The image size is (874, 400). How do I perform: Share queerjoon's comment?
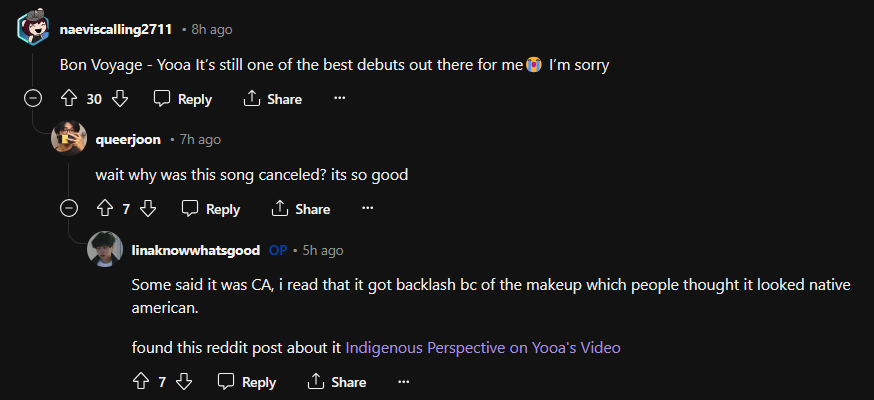(301, 209)
